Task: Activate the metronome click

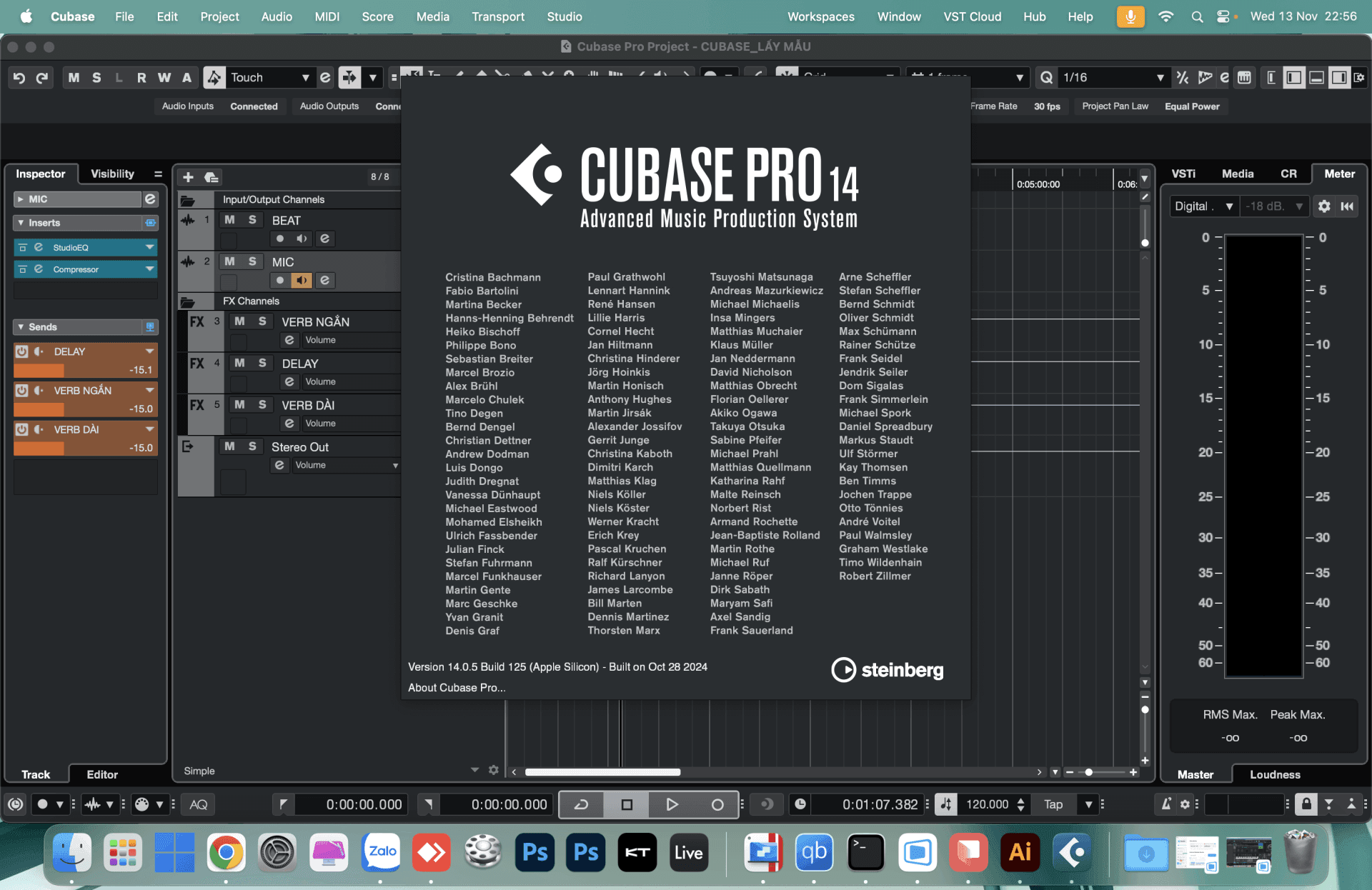Action: click(1166, 804)
